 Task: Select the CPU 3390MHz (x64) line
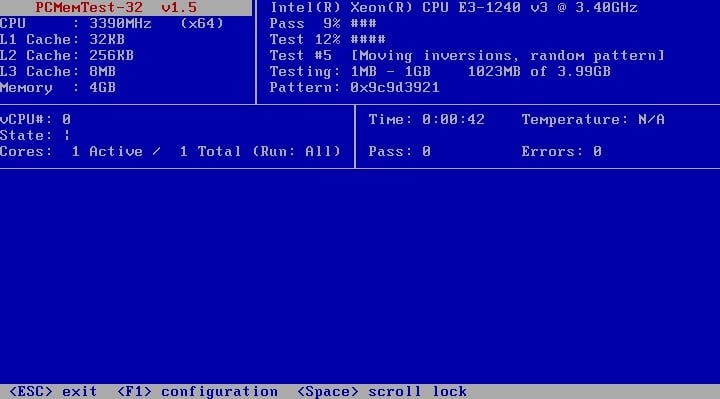point(112,23)
